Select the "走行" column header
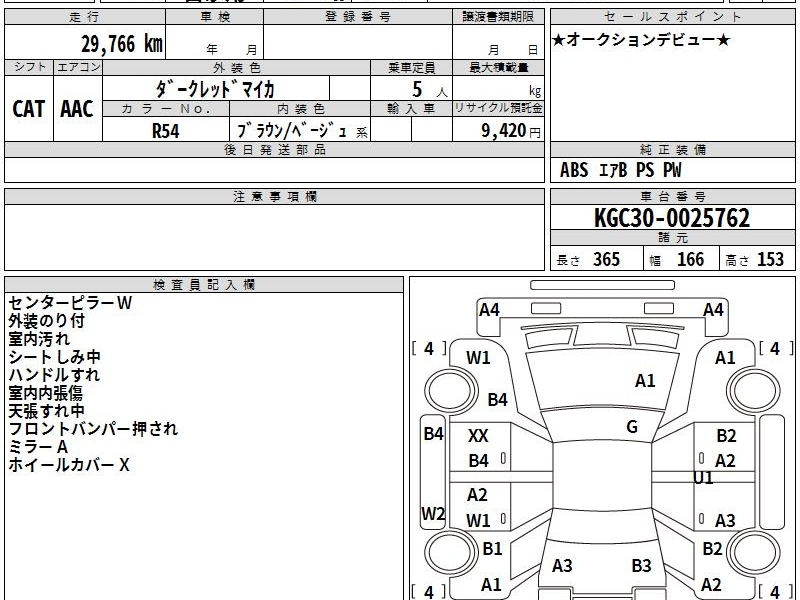 click(x=85, y=17)
